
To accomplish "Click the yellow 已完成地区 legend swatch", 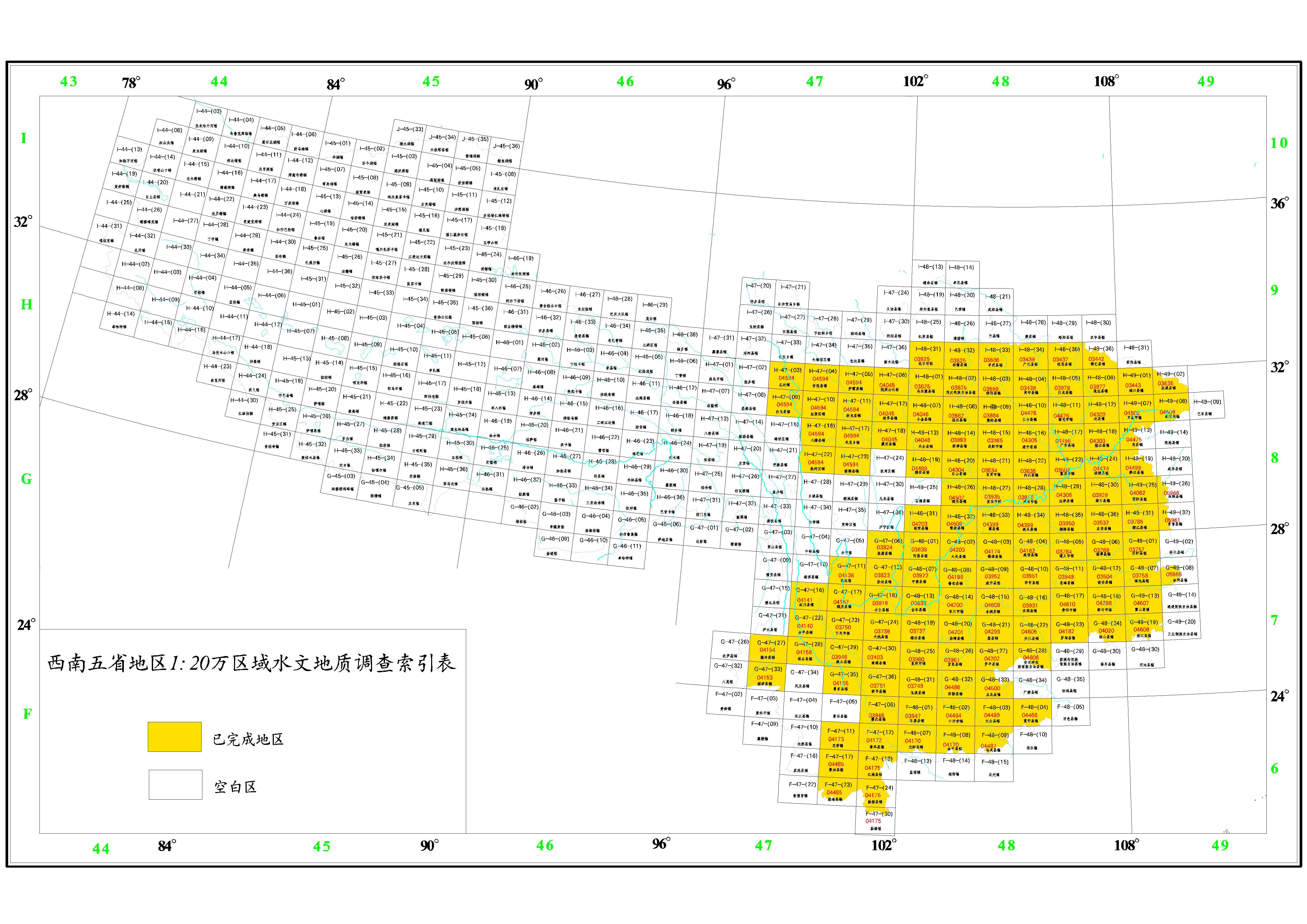I will [174, 737].
